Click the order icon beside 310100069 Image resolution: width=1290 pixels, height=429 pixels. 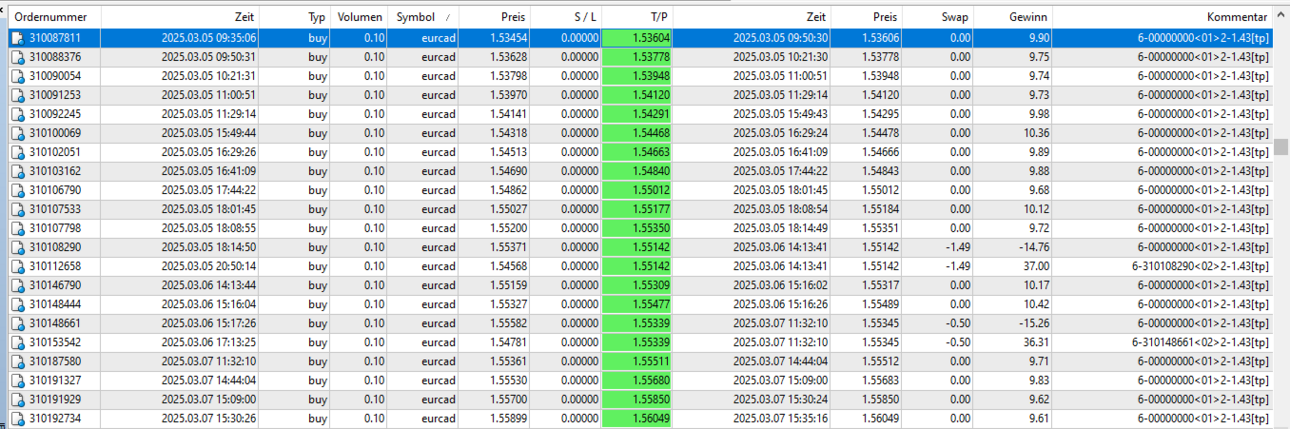click(17, 133)
